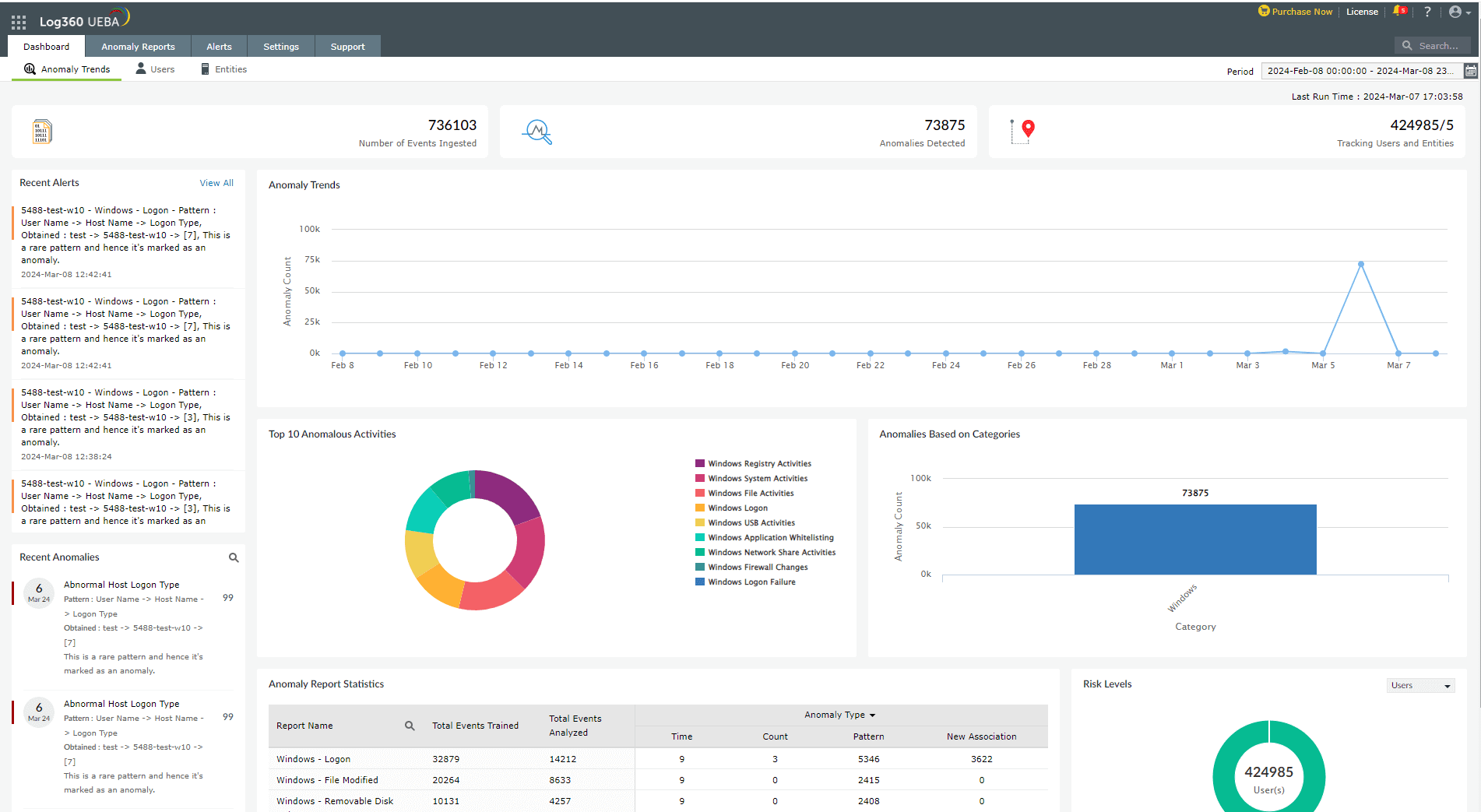
Task: Click the search icon in Recent Anomalies panel
Action: click(x=233, y=557)
